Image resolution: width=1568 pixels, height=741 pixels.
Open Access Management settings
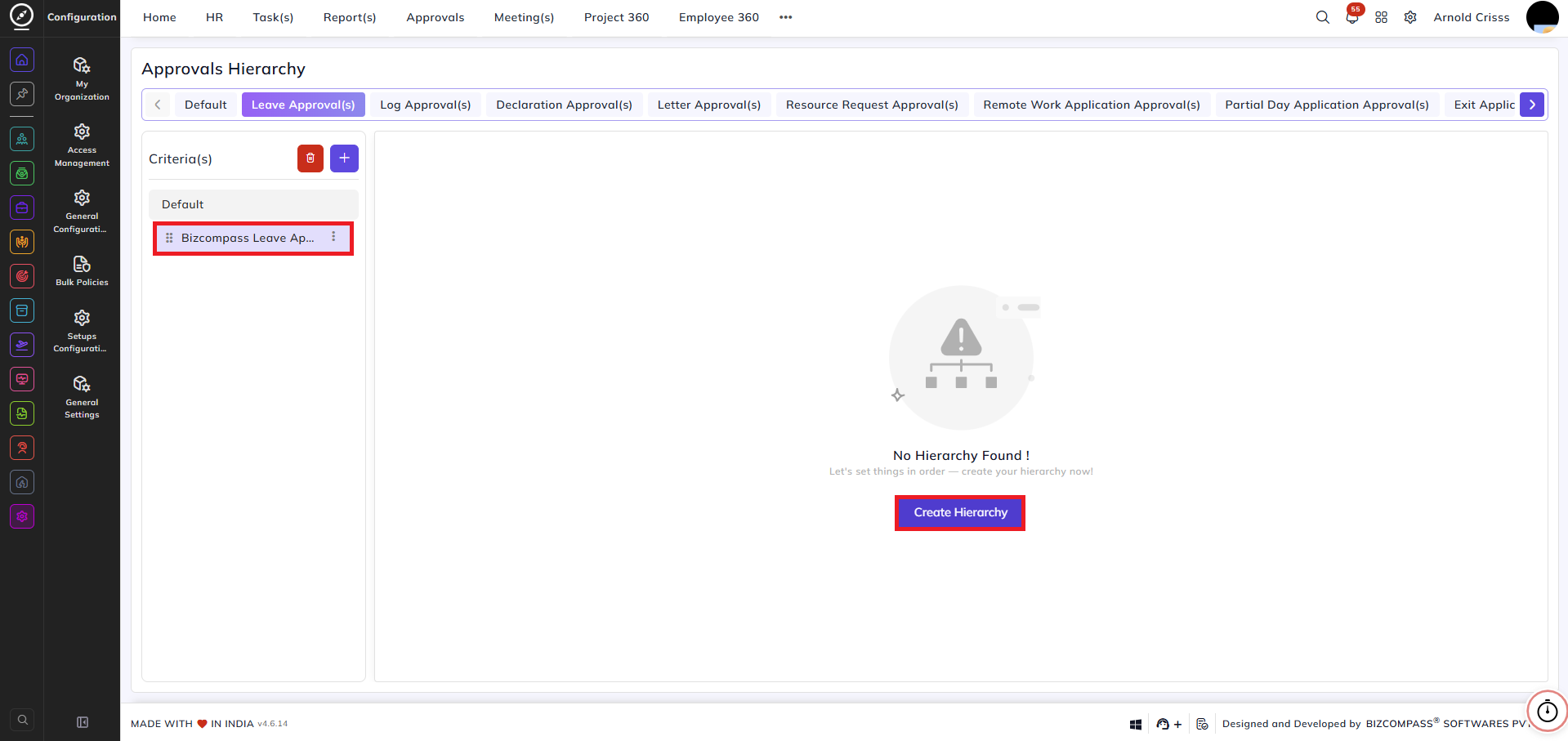82,145
